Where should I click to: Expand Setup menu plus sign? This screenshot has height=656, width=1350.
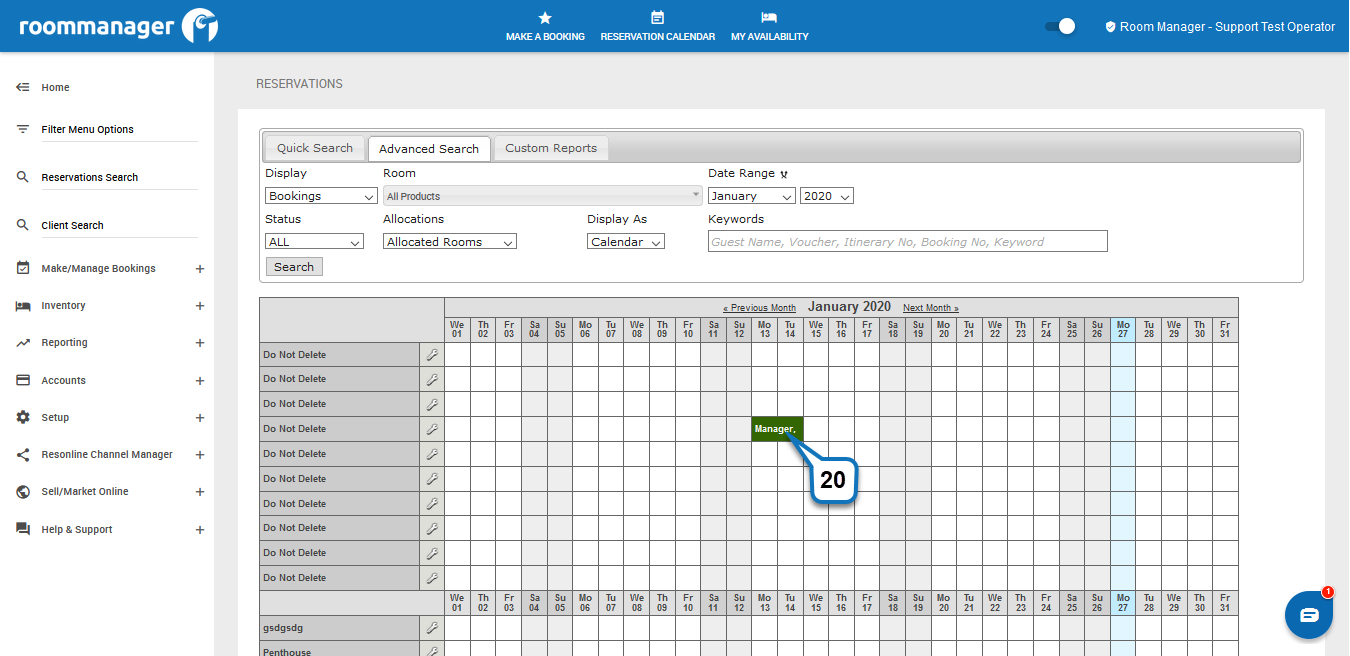pos(200,418)
